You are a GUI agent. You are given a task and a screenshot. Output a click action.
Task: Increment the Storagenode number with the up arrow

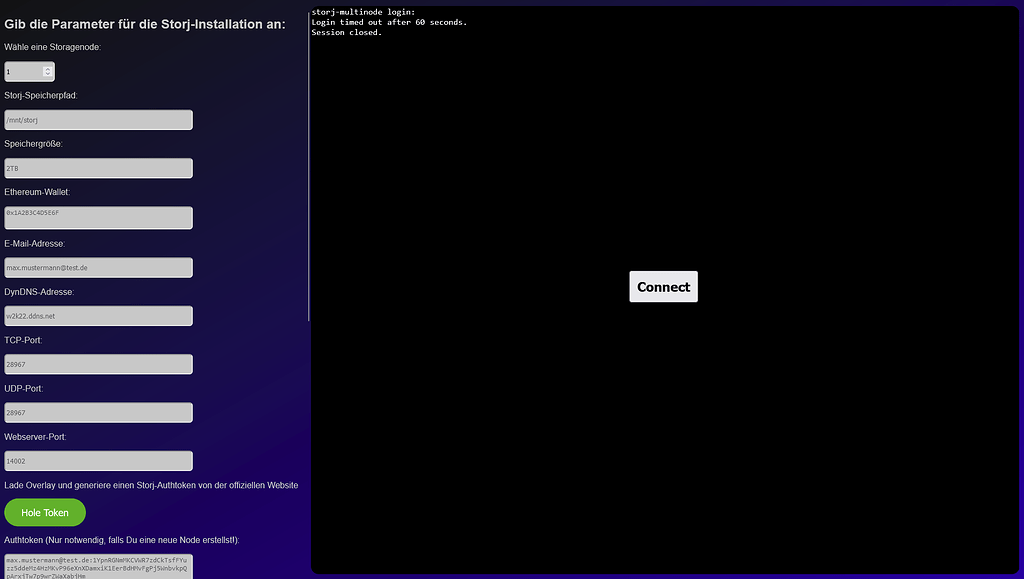[x=47, y=66]
